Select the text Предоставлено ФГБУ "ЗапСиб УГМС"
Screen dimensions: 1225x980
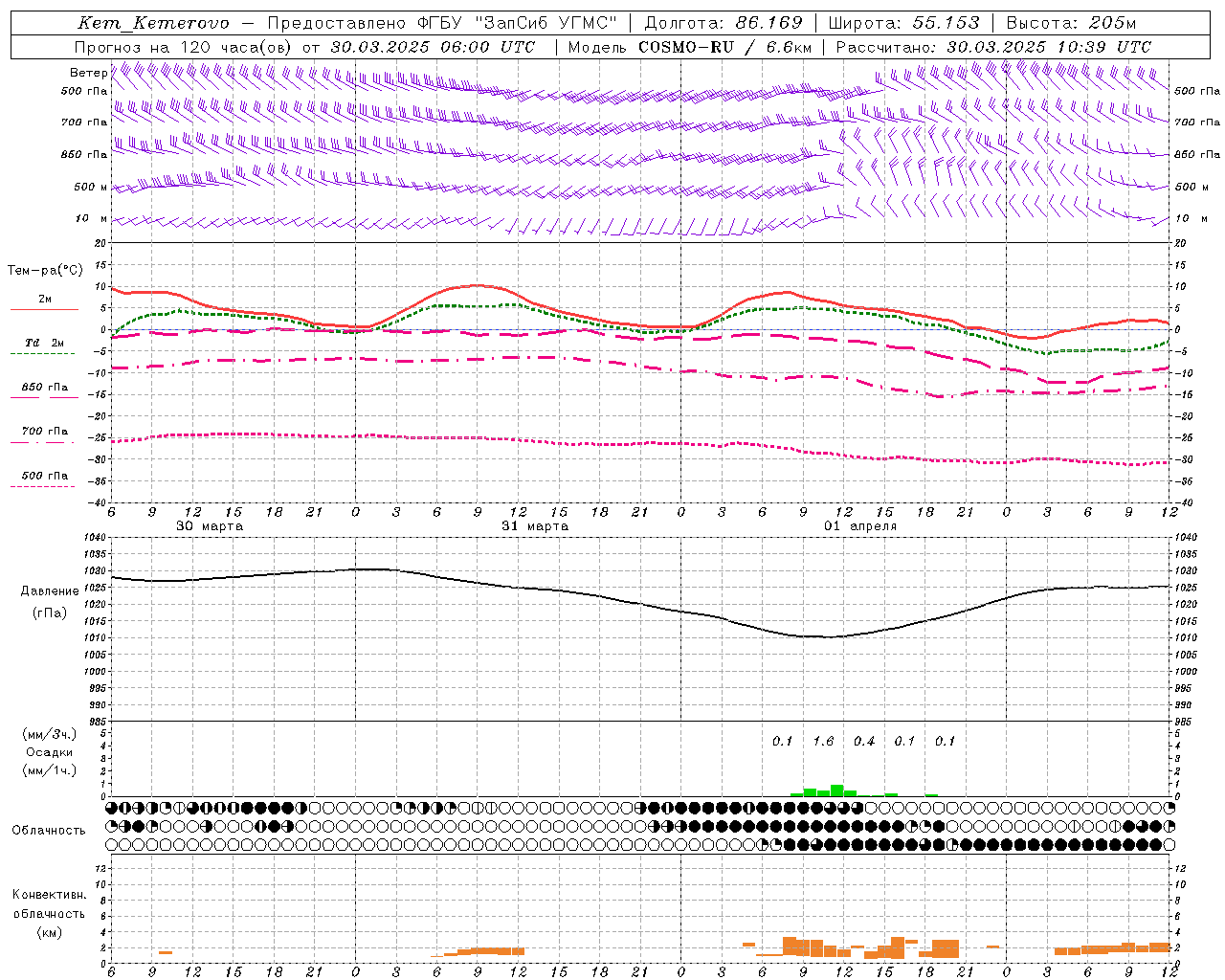coord(441,23)
